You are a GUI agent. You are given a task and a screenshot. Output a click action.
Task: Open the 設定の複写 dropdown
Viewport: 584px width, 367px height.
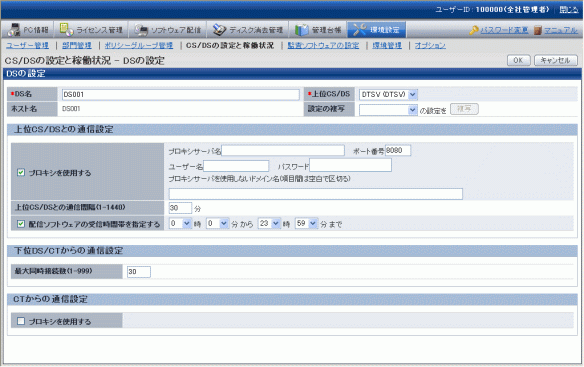(x=388, y=110)
